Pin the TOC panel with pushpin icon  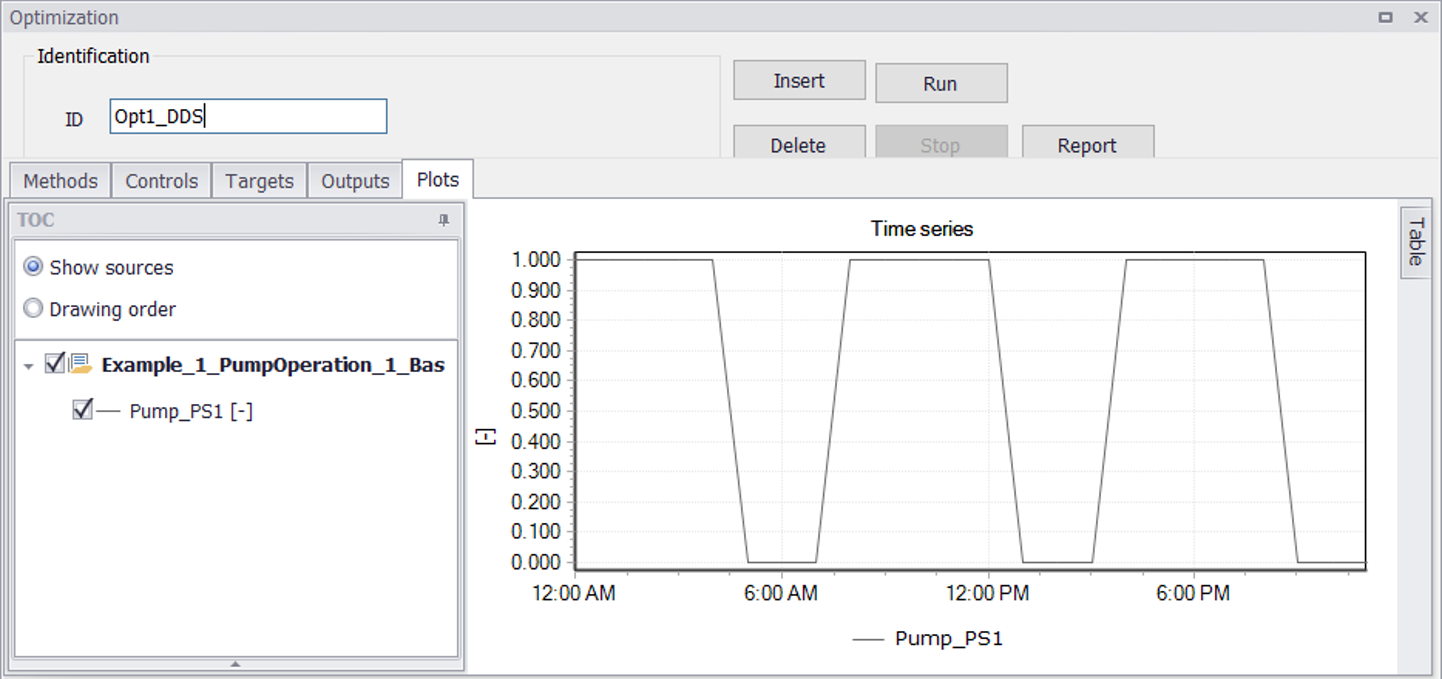[x=444, y=220]
